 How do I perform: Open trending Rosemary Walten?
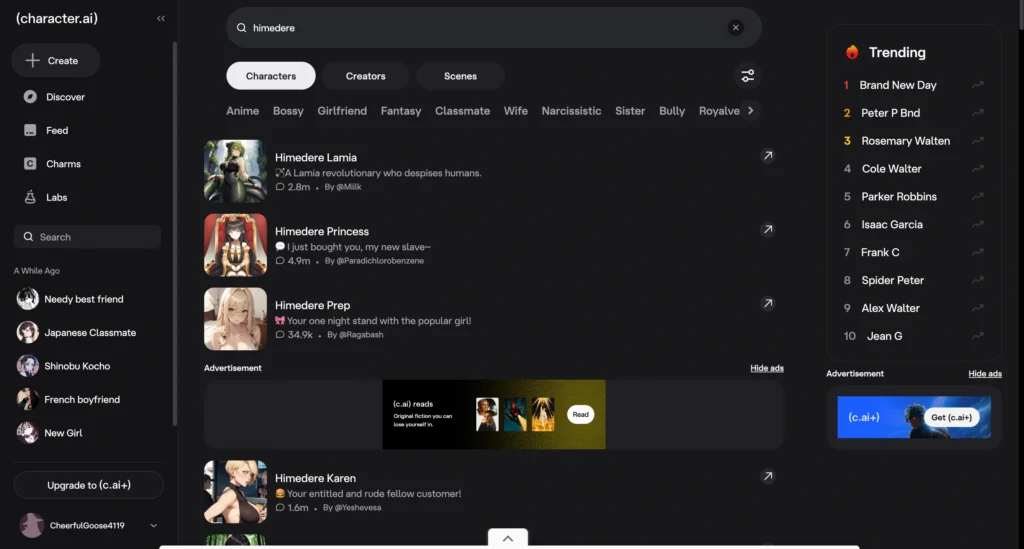point(906,141)
